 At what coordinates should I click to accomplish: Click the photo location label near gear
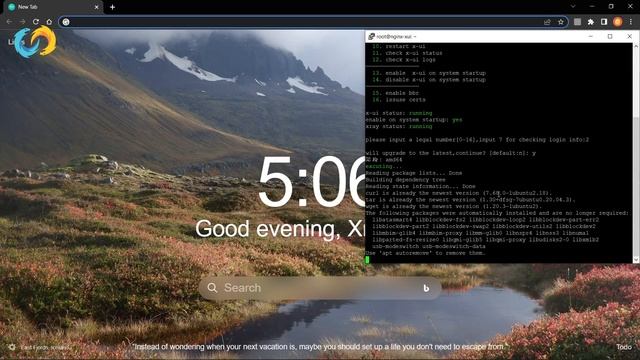click(x=45, y=347)
